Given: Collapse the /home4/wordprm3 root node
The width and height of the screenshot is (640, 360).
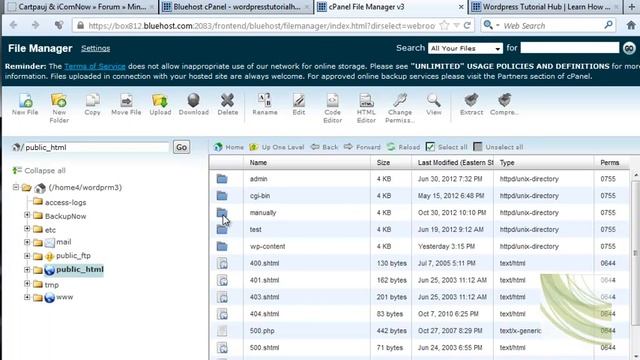Looking at the screenshot, I should click(x=16, y=187).
